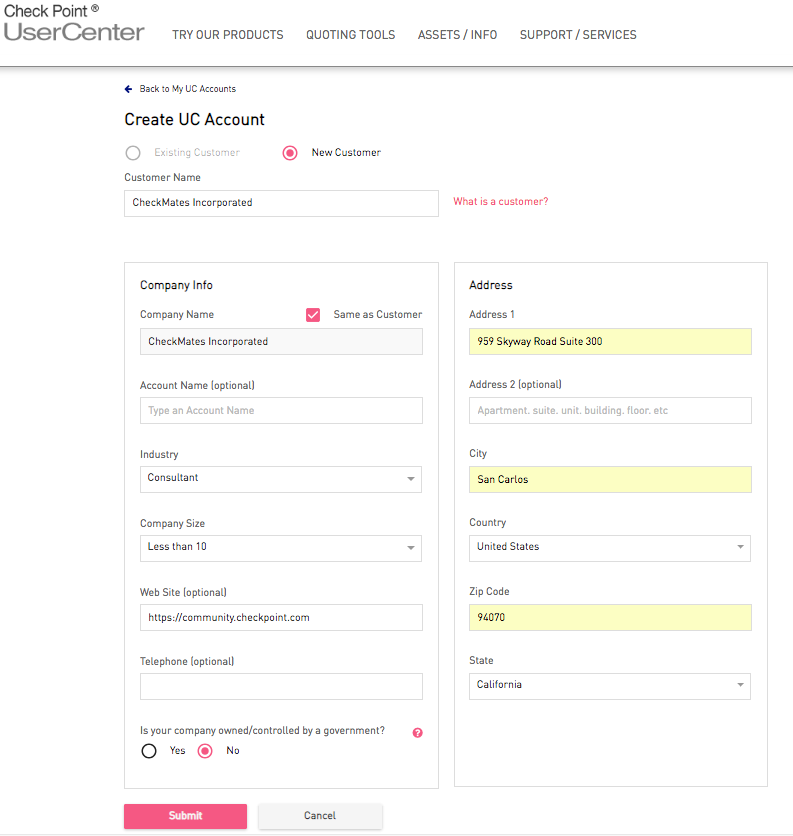793x836 pixels.
Task: Click the Cancel button
Action: (x=320, y=816)
